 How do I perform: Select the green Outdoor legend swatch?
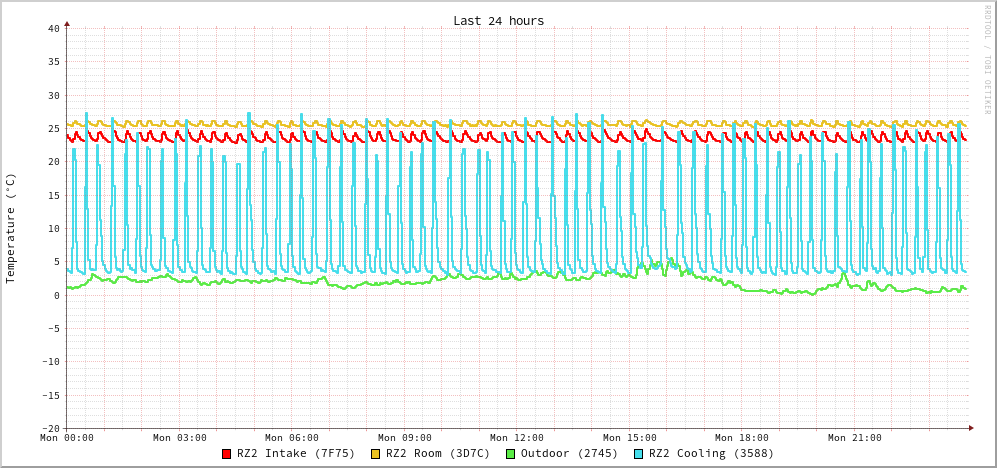(510, 454)
